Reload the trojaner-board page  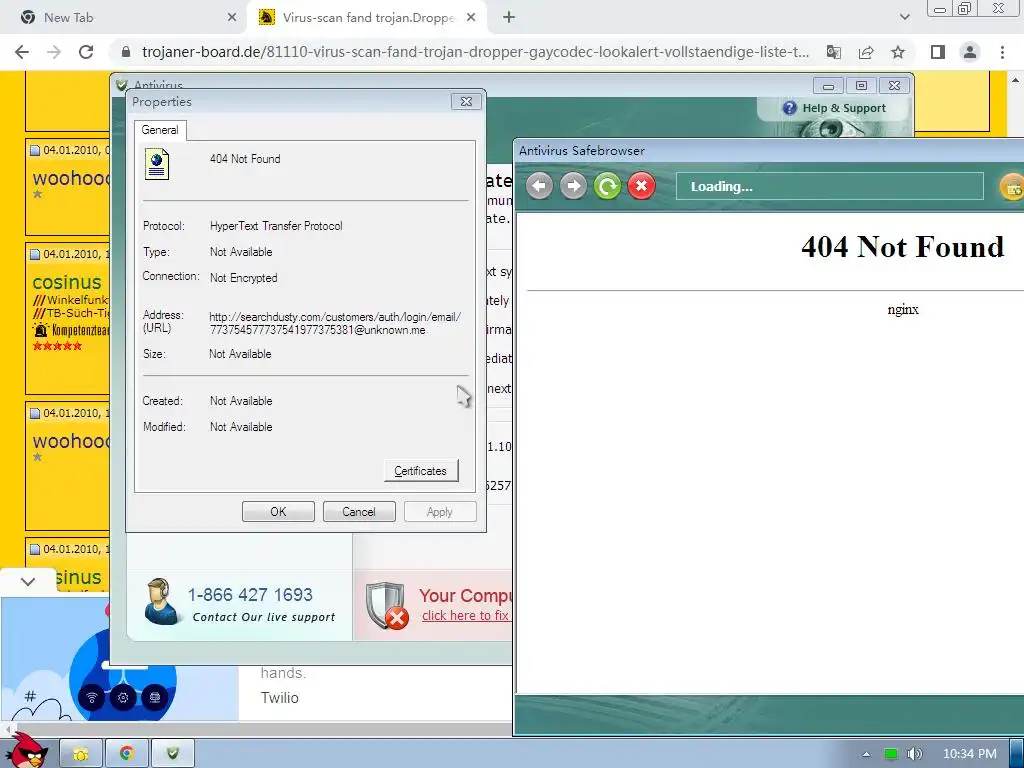pos(86,52)
